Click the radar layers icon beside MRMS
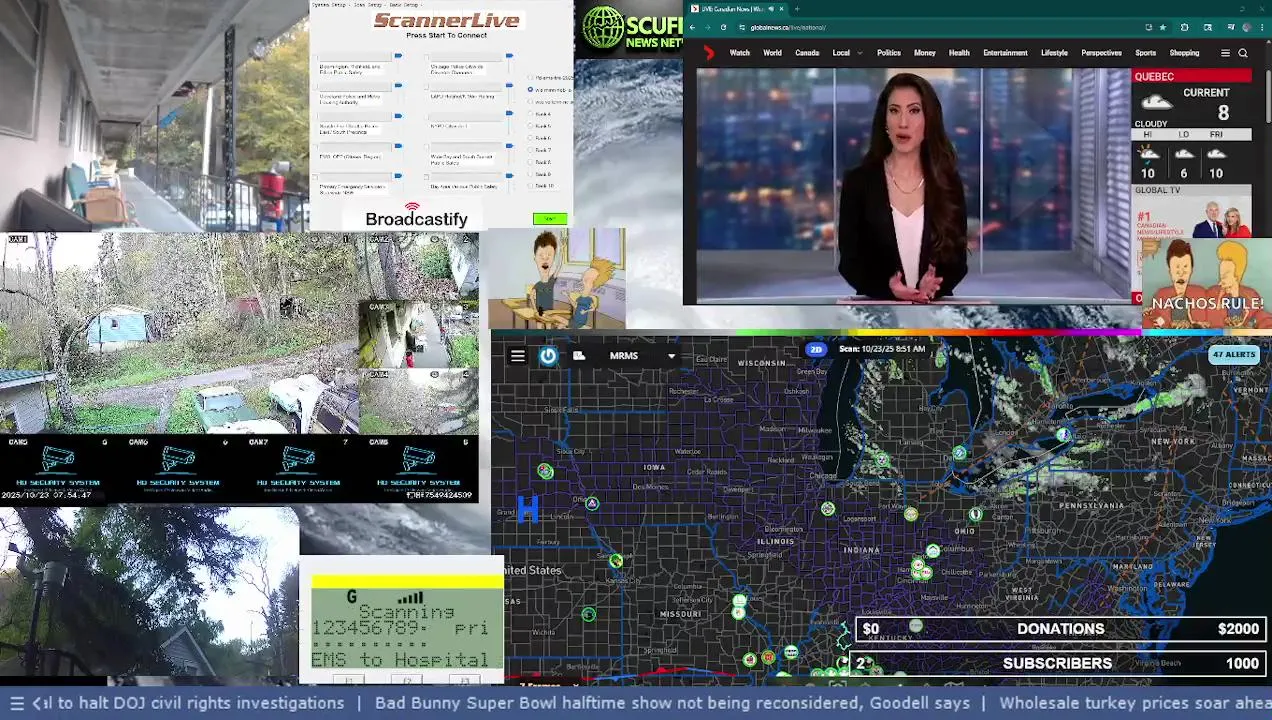The width and height of the screenshot is (1272, 720). click(579, 356)
